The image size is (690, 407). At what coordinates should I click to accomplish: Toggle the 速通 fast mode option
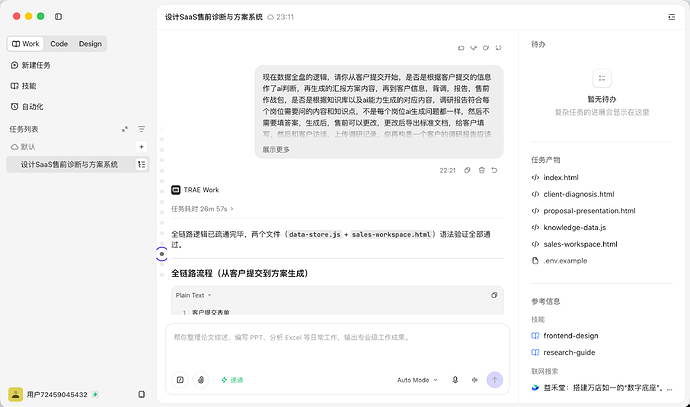232,380
